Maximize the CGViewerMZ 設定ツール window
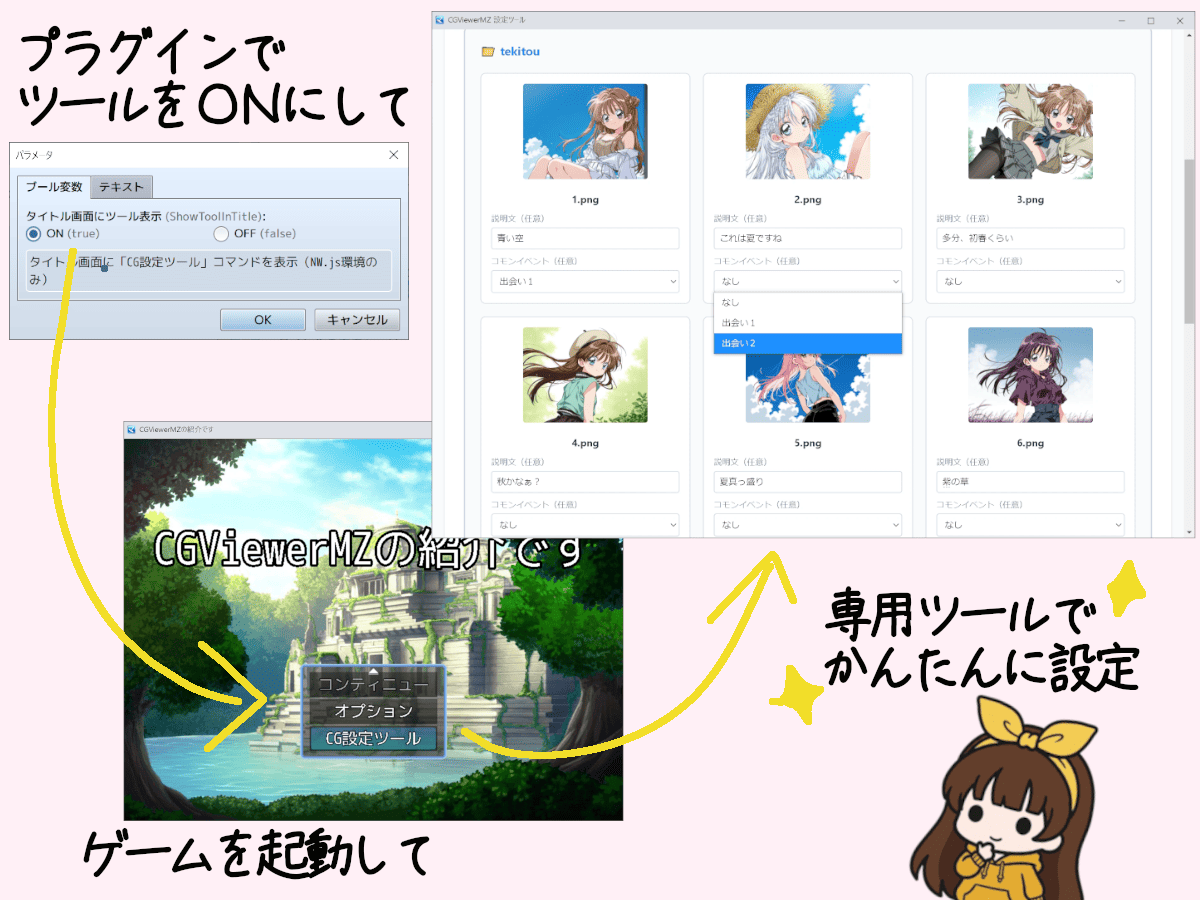This screenshot has width=1200, height=900. (1150, 20)
